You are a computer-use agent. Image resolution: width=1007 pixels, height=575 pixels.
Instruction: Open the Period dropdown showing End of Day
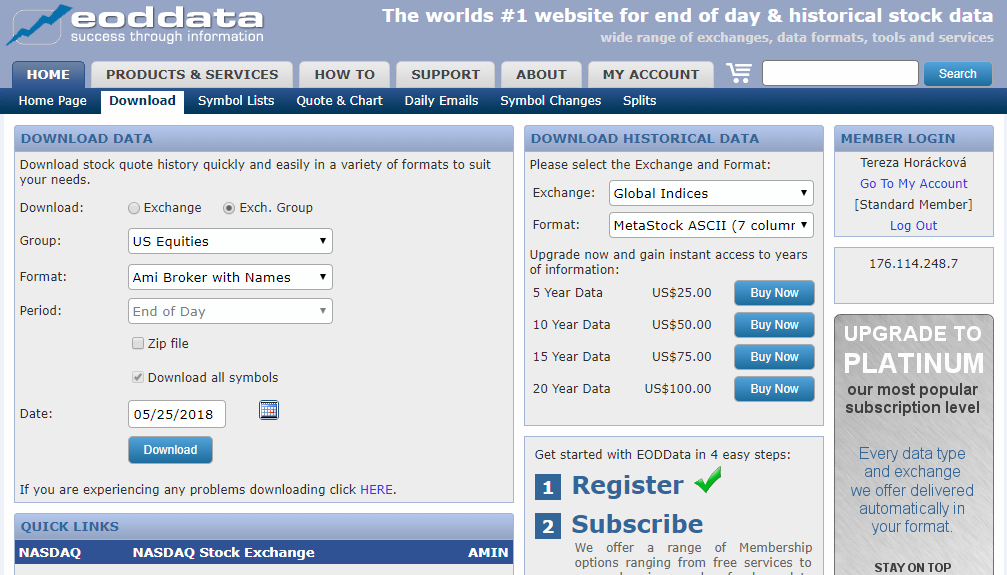pyautogui.click(x=230, y=311)
